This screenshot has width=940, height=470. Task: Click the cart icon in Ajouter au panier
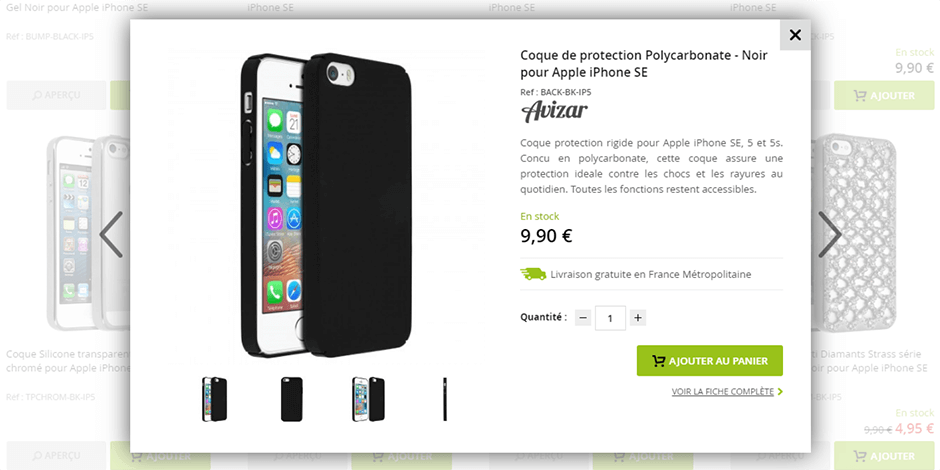click(x=659, y=361)
